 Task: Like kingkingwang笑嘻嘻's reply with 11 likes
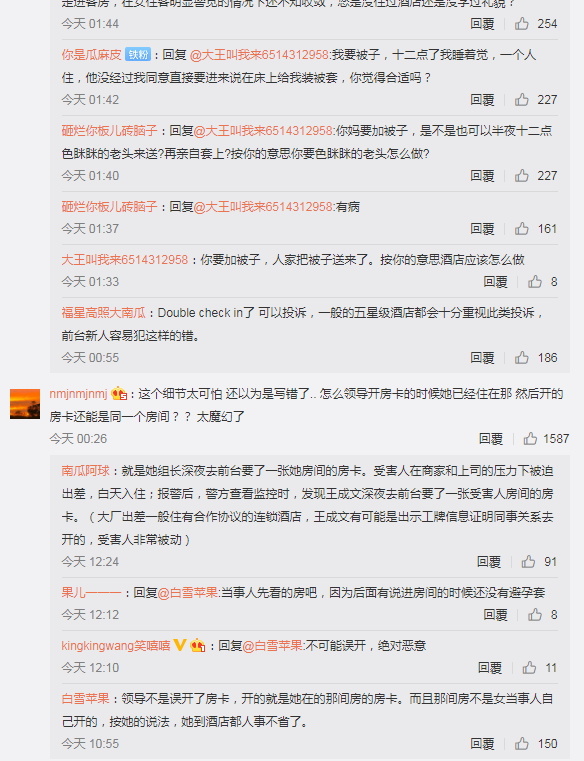[x=529, y=668]
